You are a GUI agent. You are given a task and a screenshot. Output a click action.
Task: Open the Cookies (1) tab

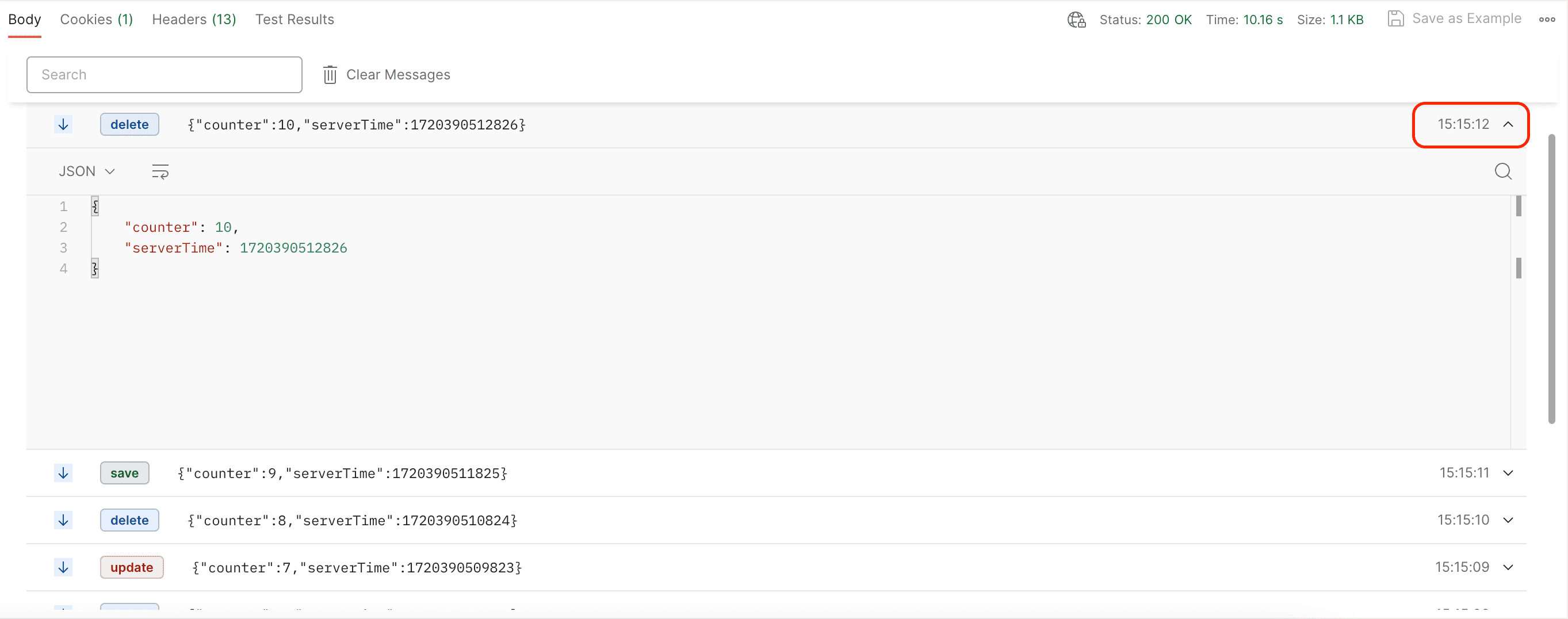click(x=96, y=20)
